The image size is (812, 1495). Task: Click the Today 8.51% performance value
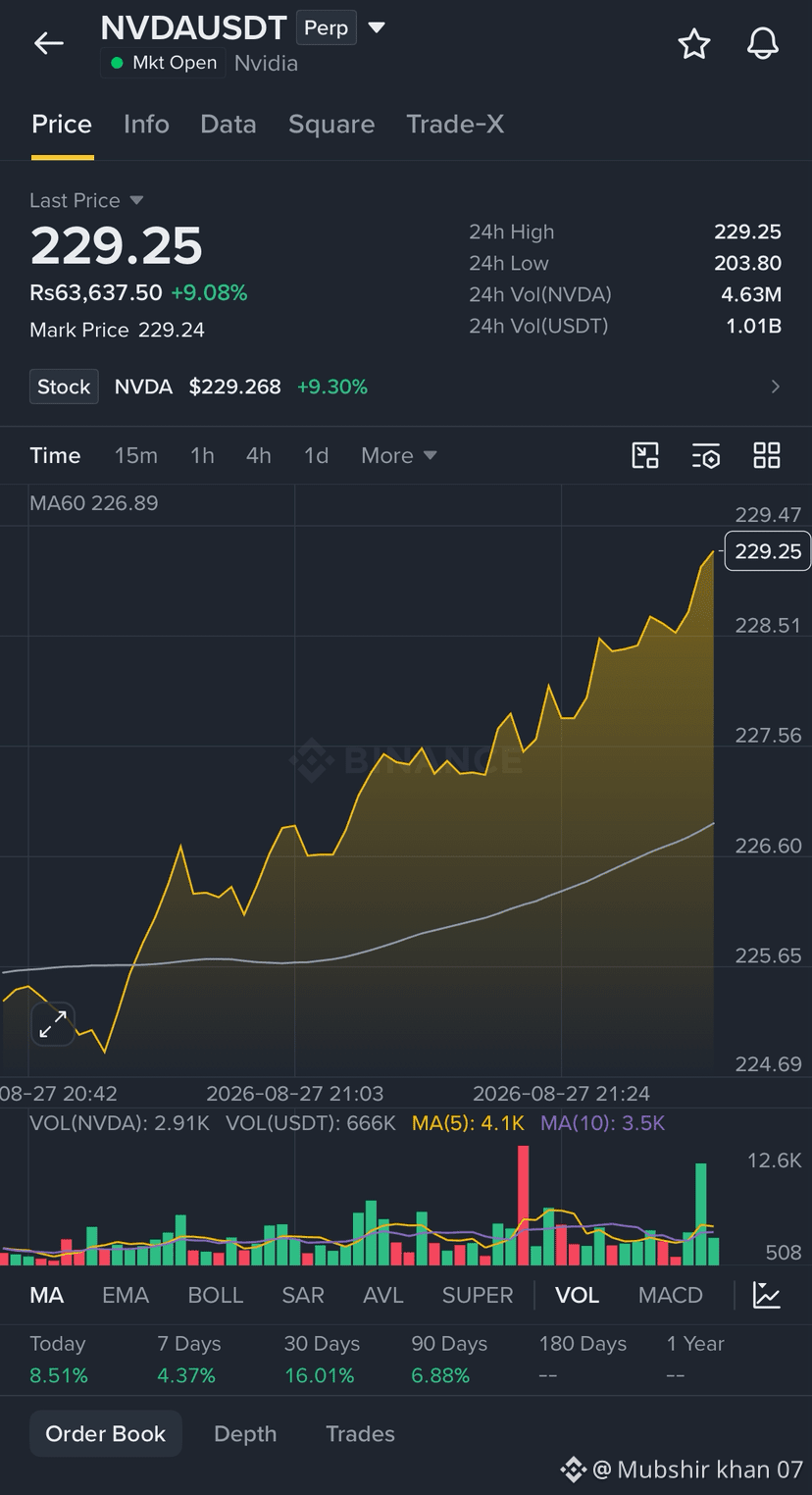[x=59, y=1375]
